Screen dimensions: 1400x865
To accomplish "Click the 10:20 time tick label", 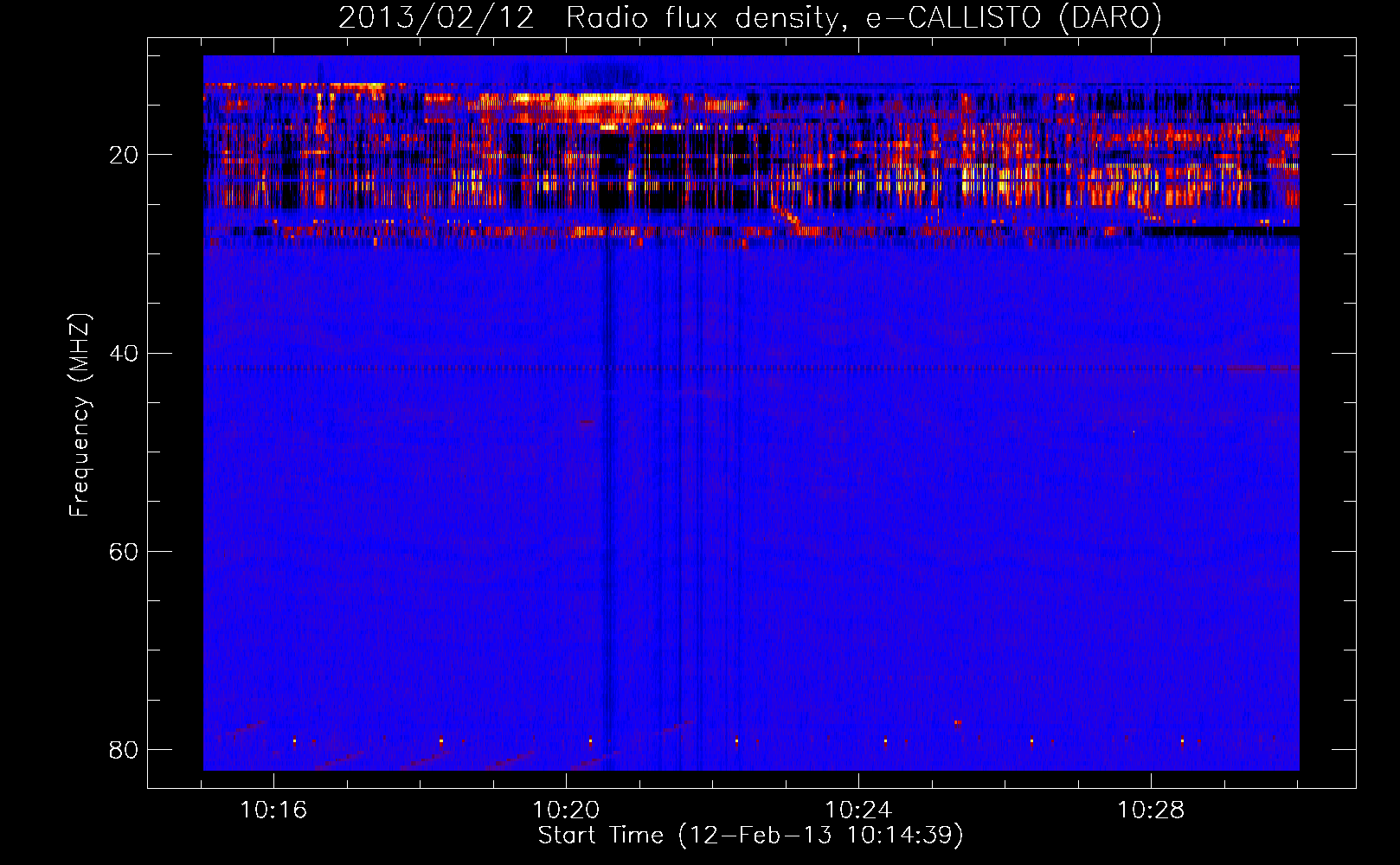I will pyautogui.click(x=566, y=811).
